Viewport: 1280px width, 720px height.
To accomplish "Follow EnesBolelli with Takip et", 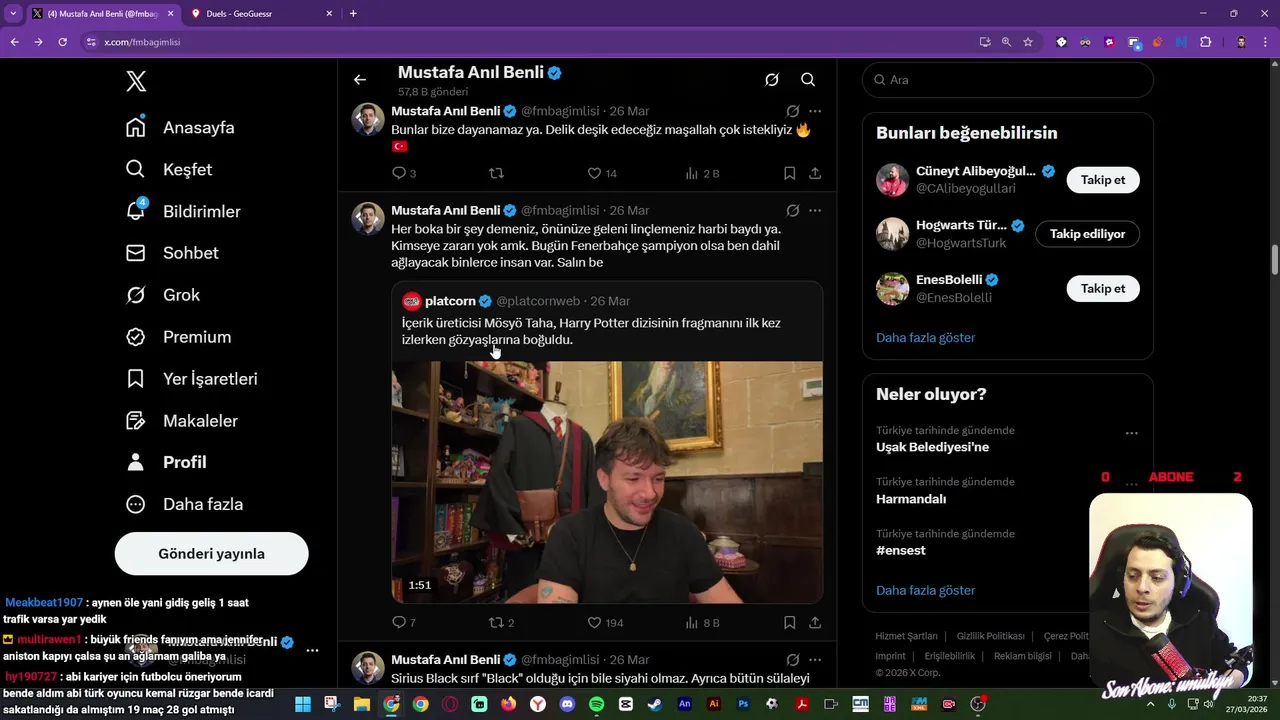I will [1103, 288].
